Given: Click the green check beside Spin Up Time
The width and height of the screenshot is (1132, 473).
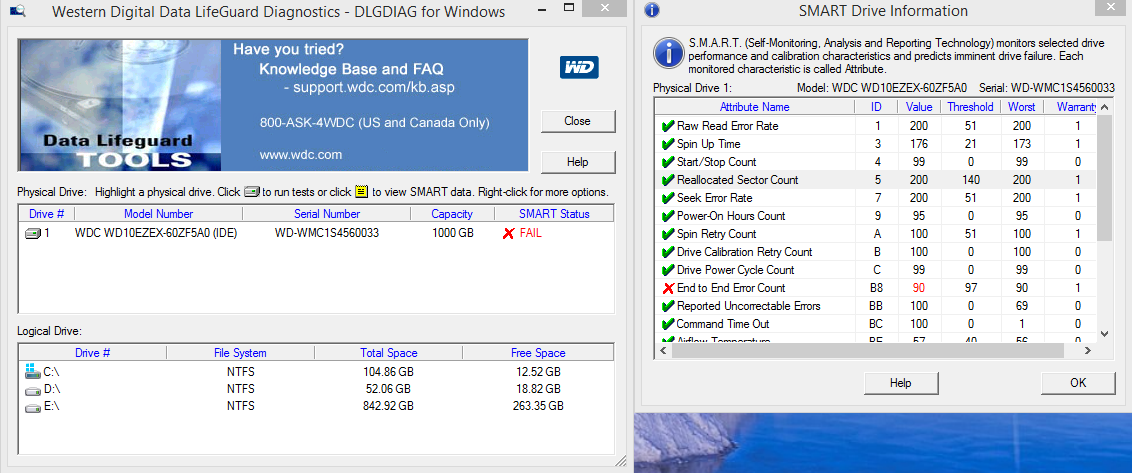Looking at the screenshot, I should (x=668, y=144).
